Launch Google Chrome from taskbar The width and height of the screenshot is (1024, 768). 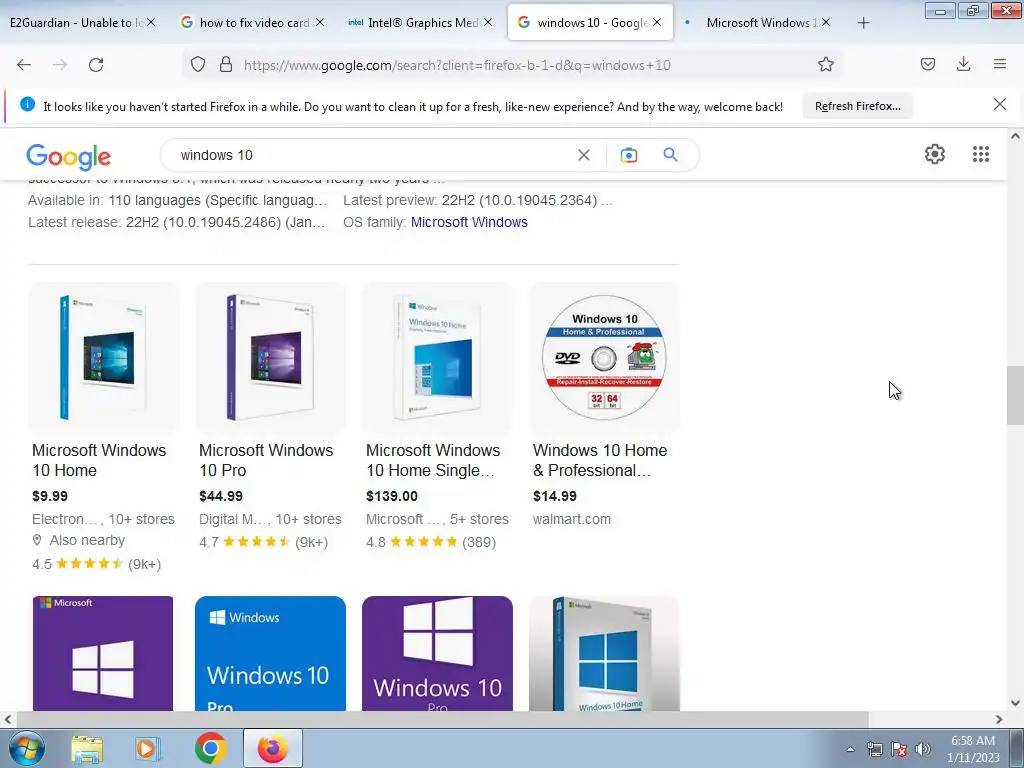[210, 748]
